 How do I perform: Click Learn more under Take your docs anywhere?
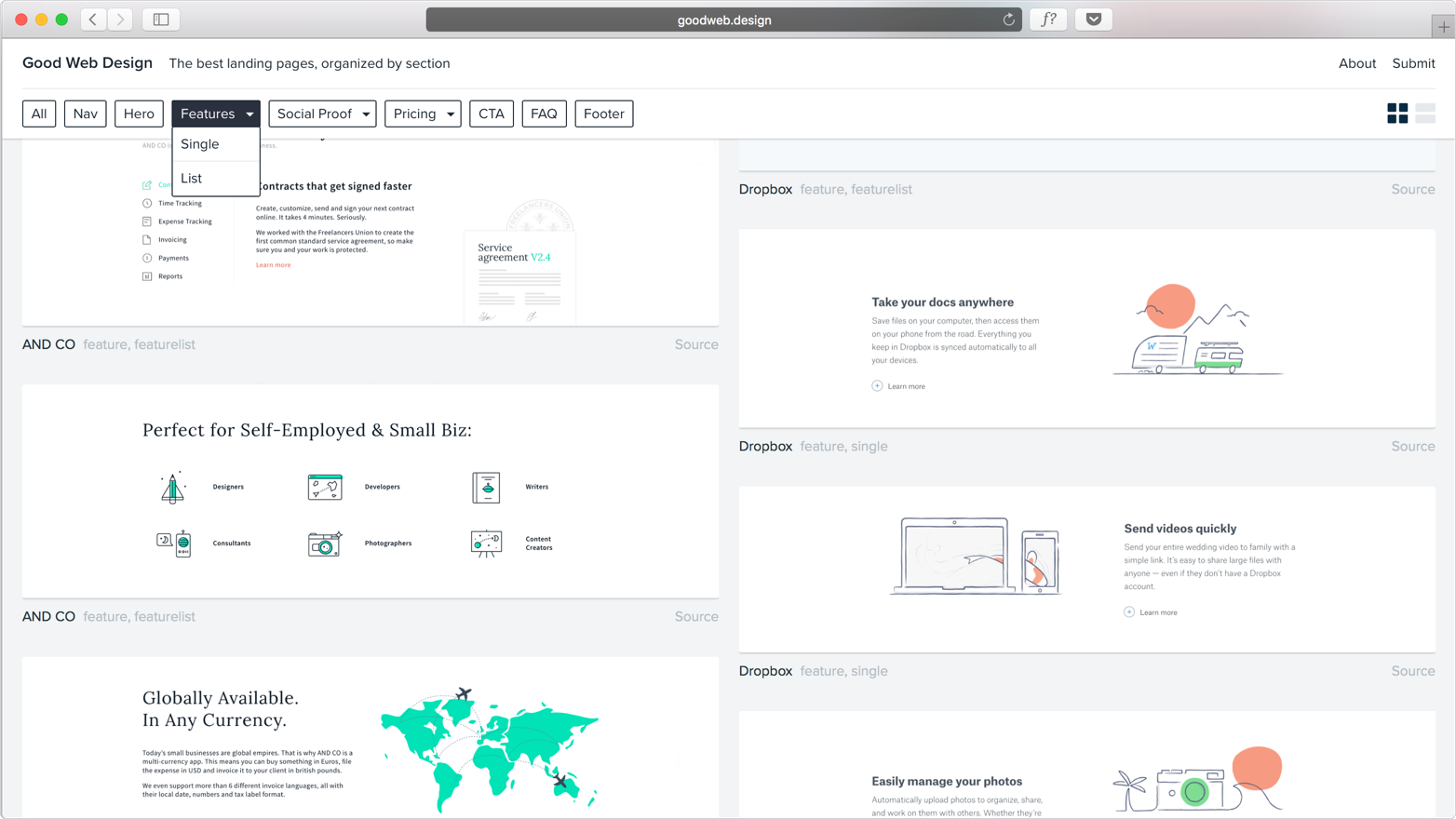tap(906, 386)
